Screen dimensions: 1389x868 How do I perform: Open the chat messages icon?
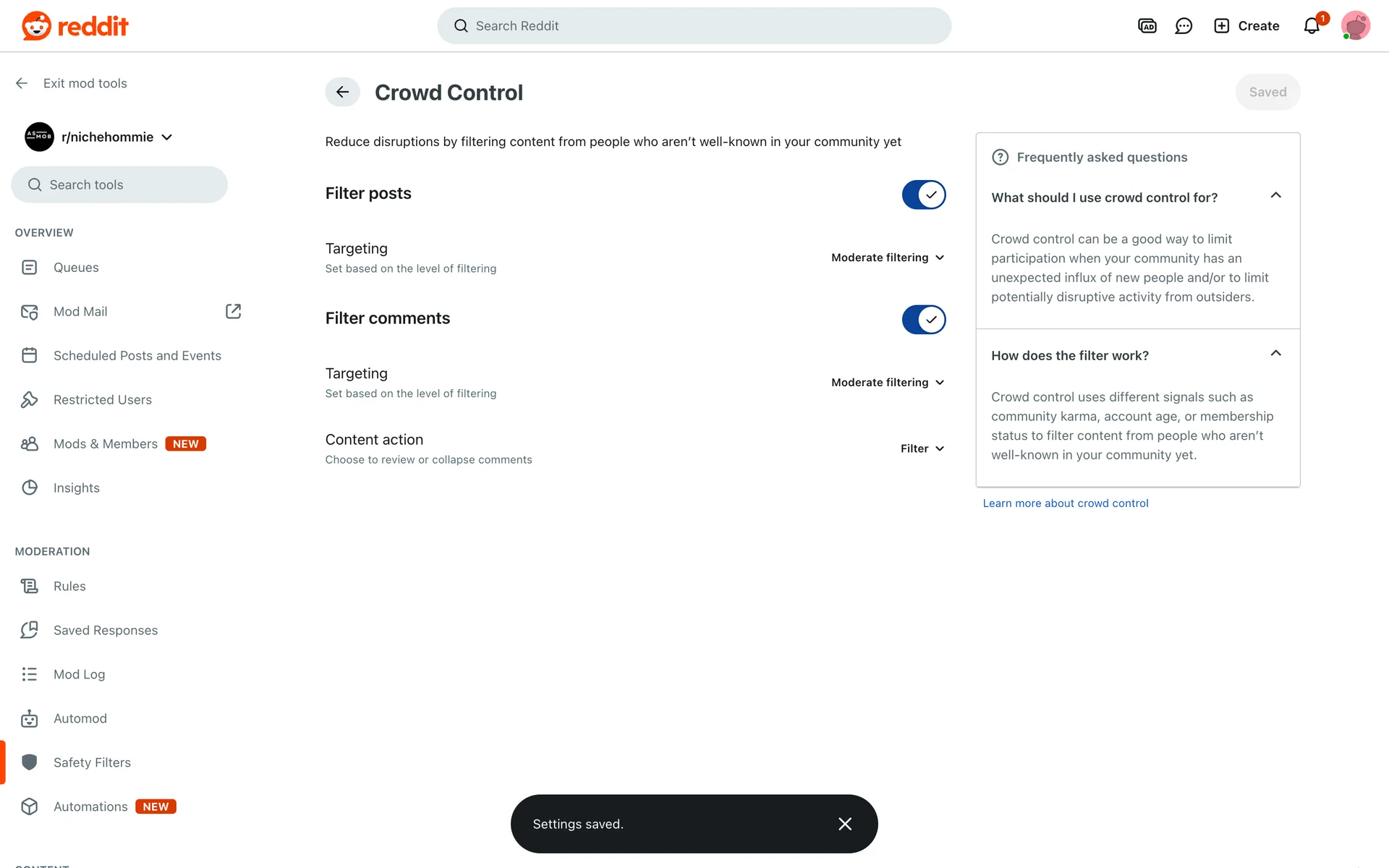point(1184,26)
